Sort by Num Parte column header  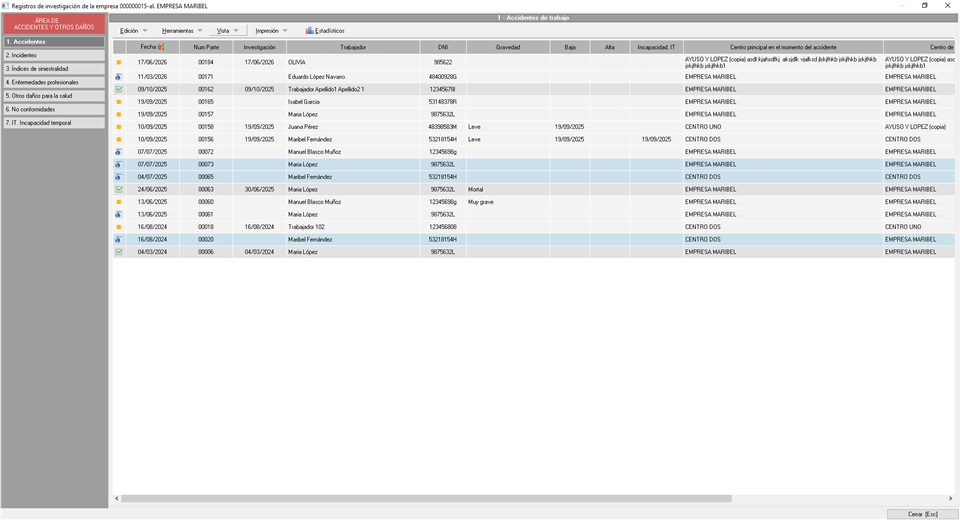pos(206,47)
